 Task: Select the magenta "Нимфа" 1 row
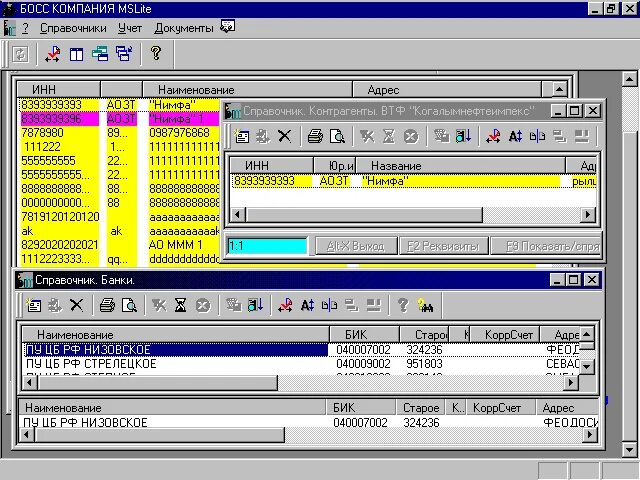[120, 119]
